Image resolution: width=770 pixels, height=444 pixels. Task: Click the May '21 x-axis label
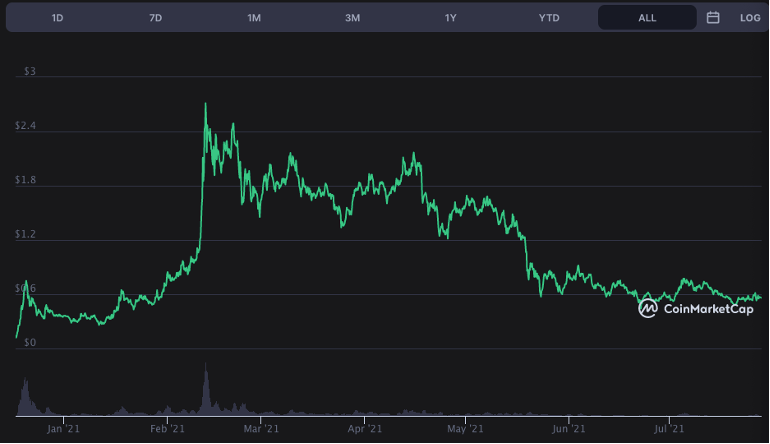(465, 429)
